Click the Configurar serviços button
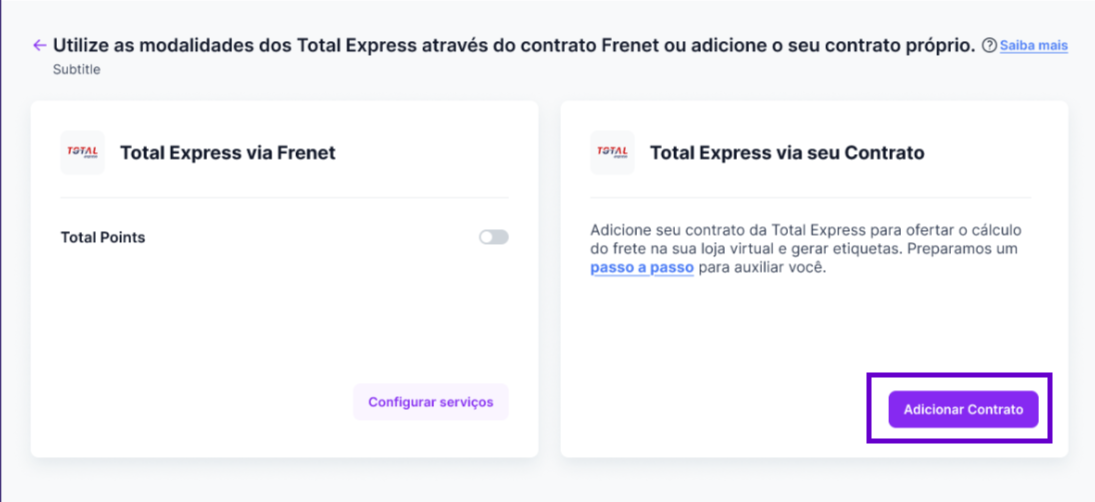This screenshot has height=502, width=1095. point(431,402)
